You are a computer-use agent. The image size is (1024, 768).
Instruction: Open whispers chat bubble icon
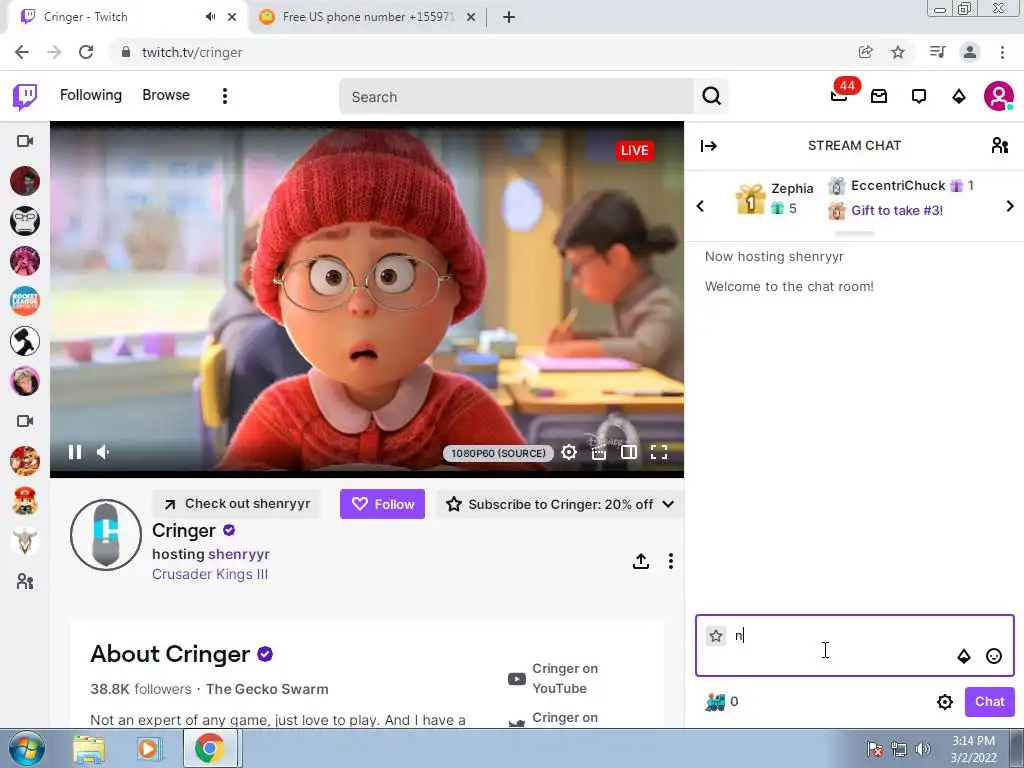(x=919, y=97)
